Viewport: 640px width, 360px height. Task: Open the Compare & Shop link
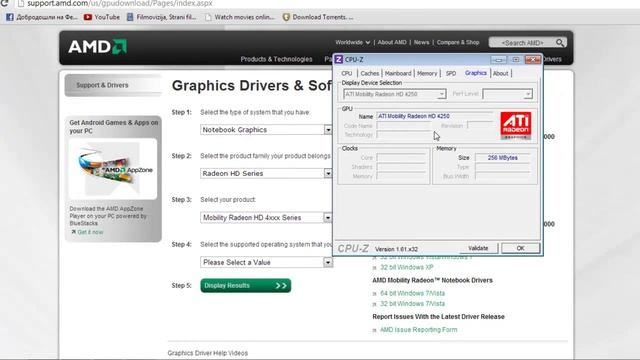[x=458, y=42]
